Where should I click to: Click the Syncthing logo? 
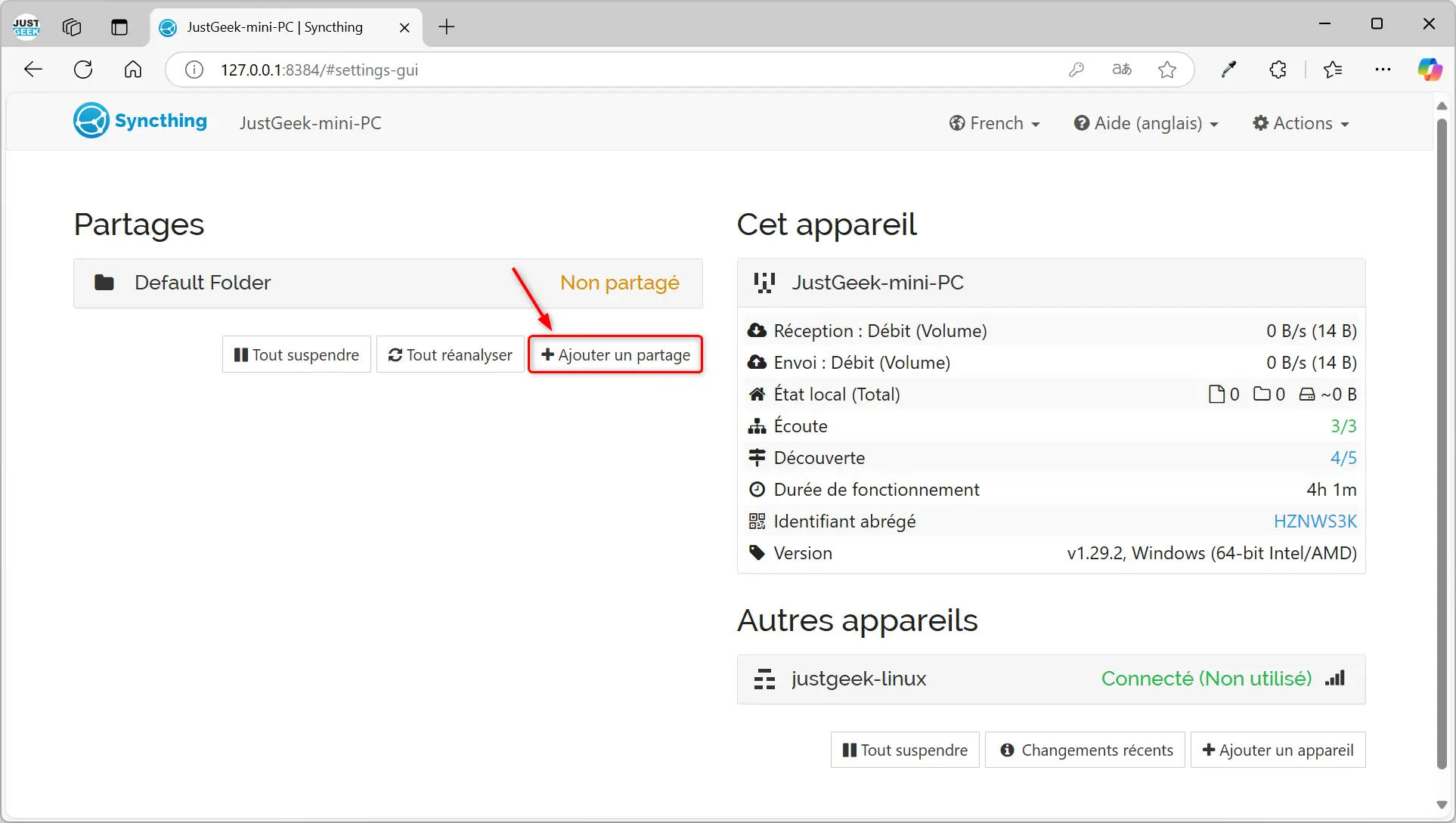click(x=140, y=121)
